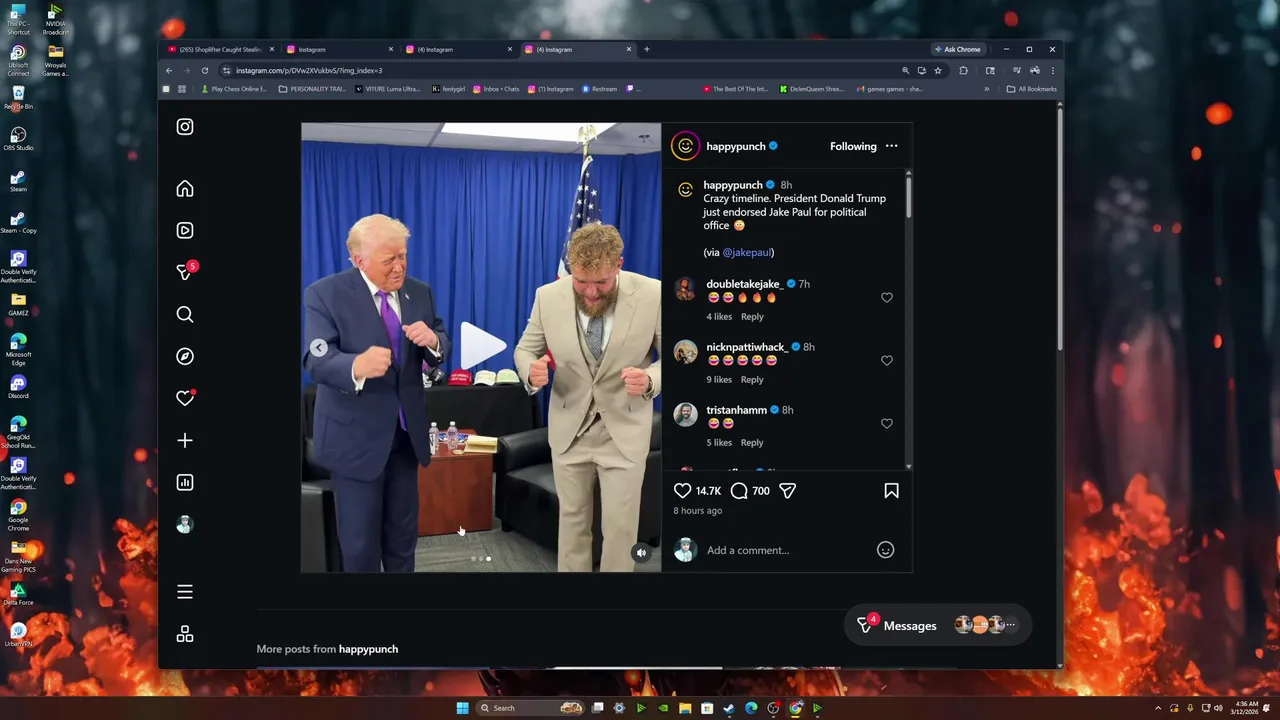This screenshot has height=720, width=1280.
Task: Open @jakepaul mention link
Action: (x=748, y=253)
